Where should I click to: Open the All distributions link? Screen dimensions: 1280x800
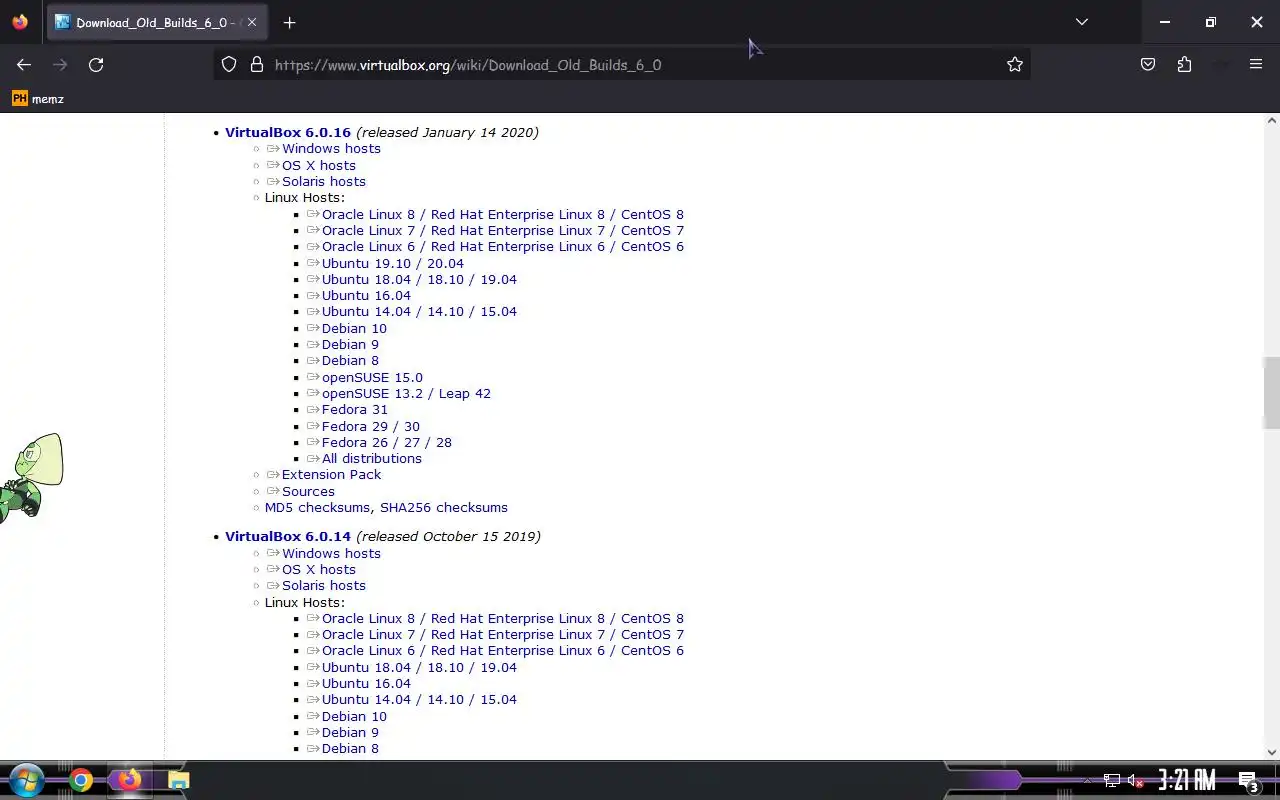371,459
